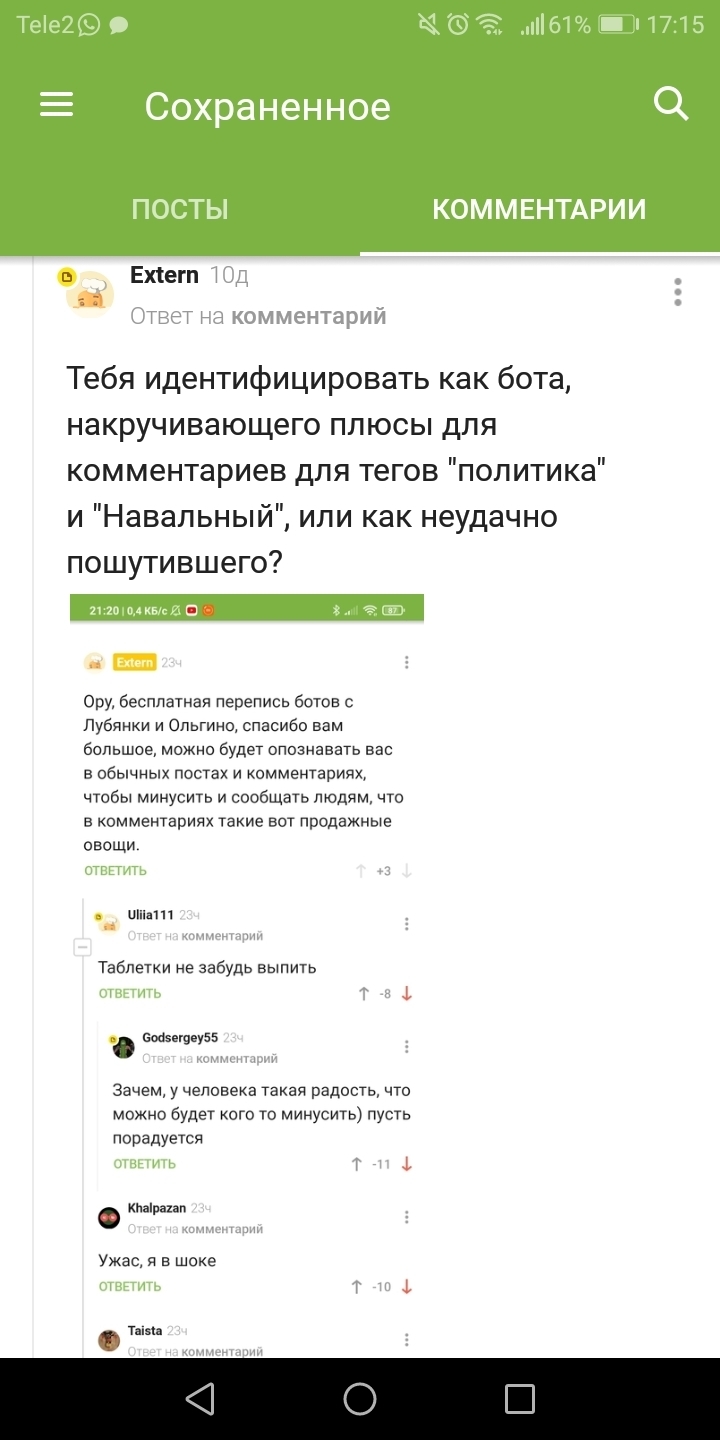The image size is (720, 1440).
Task: Tap the muted sound status icon
Action: (x=429, y=24)
